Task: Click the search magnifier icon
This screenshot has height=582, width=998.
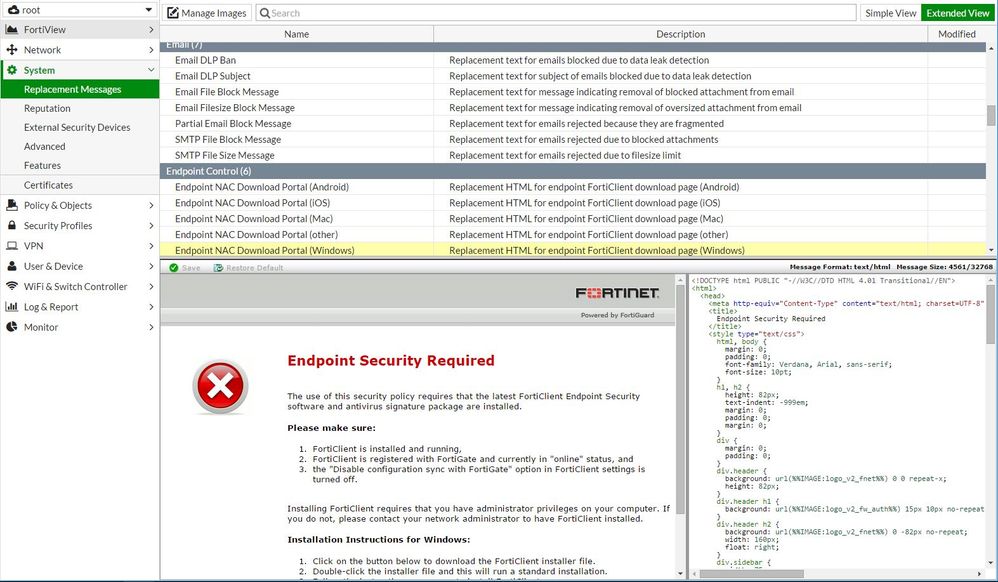Action: pos(265,13)
